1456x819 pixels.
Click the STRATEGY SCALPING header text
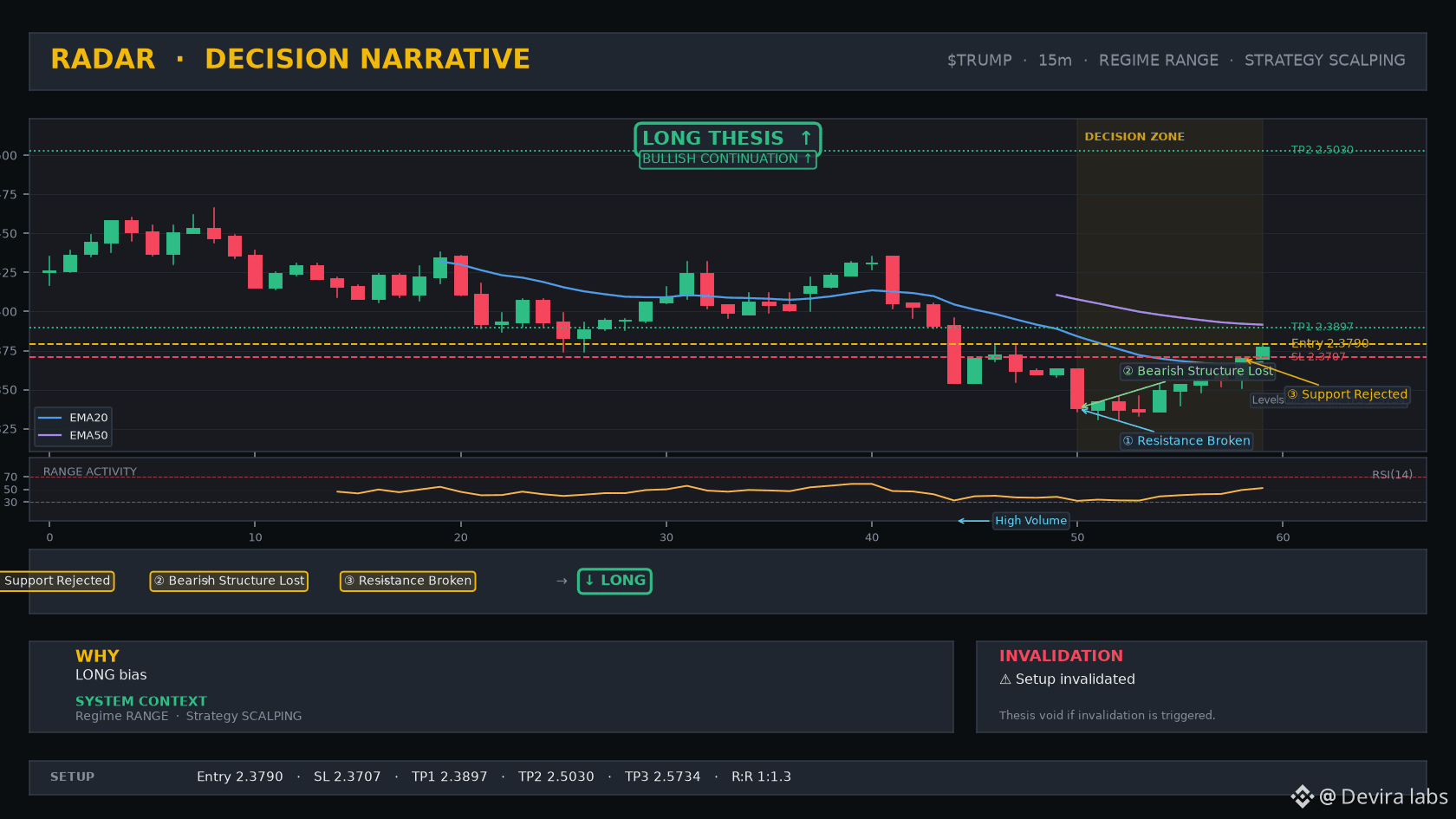coord(1325,61)
